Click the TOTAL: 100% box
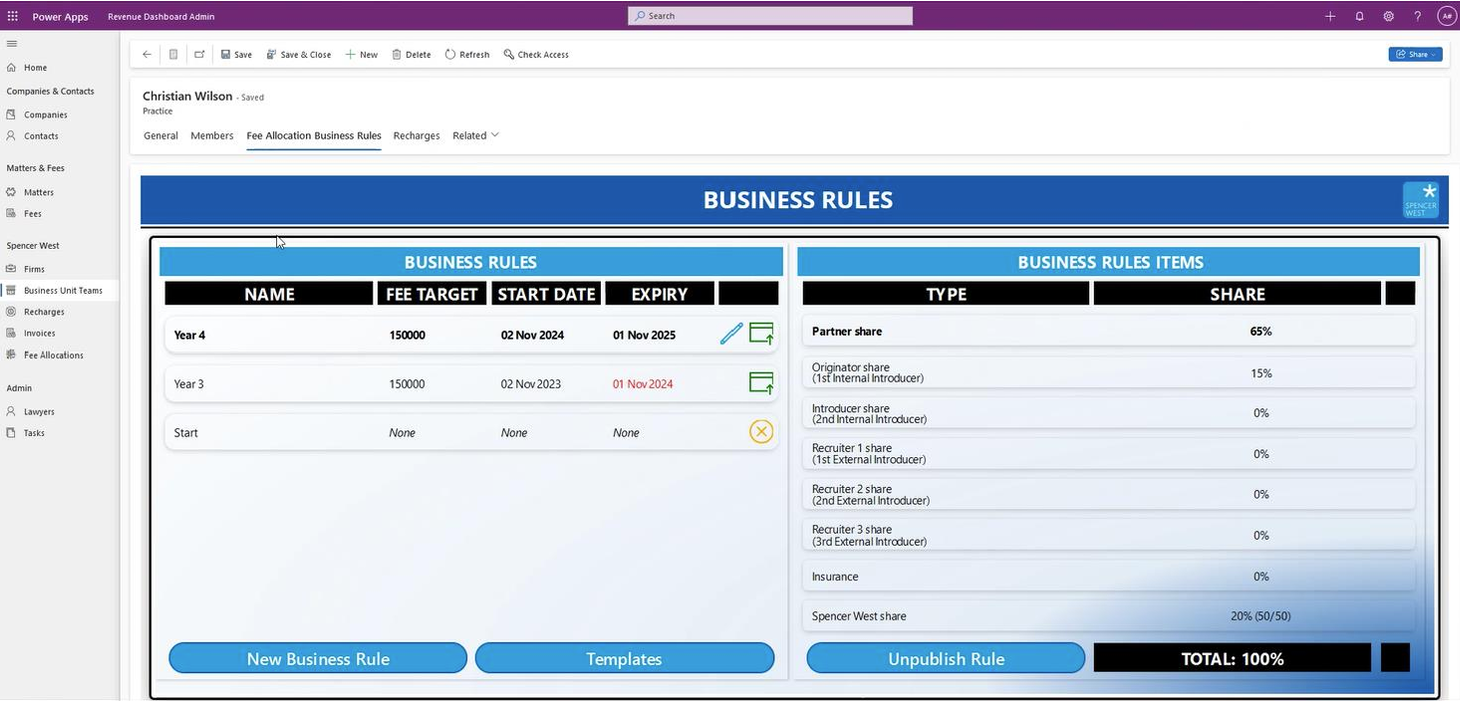This screenshot has width=1460, height=702. pyautogui.click(x=1232, y=658)
